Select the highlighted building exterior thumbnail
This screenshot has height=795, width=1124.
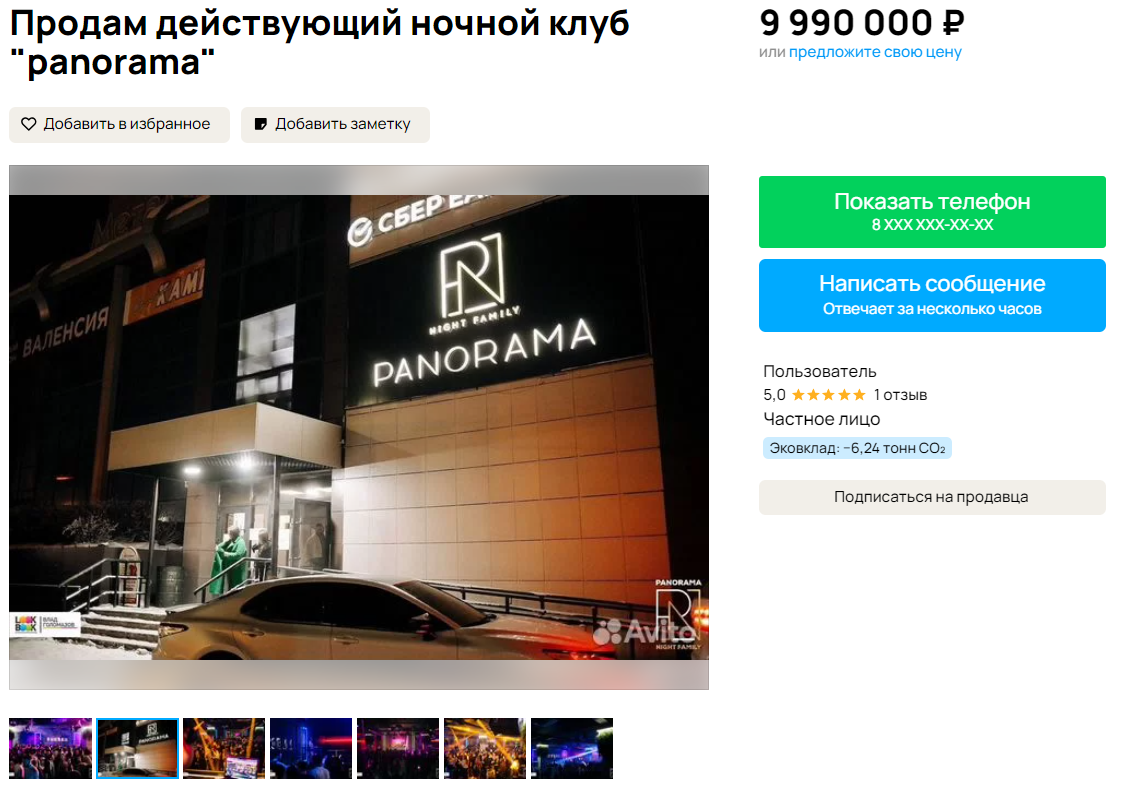137,748
